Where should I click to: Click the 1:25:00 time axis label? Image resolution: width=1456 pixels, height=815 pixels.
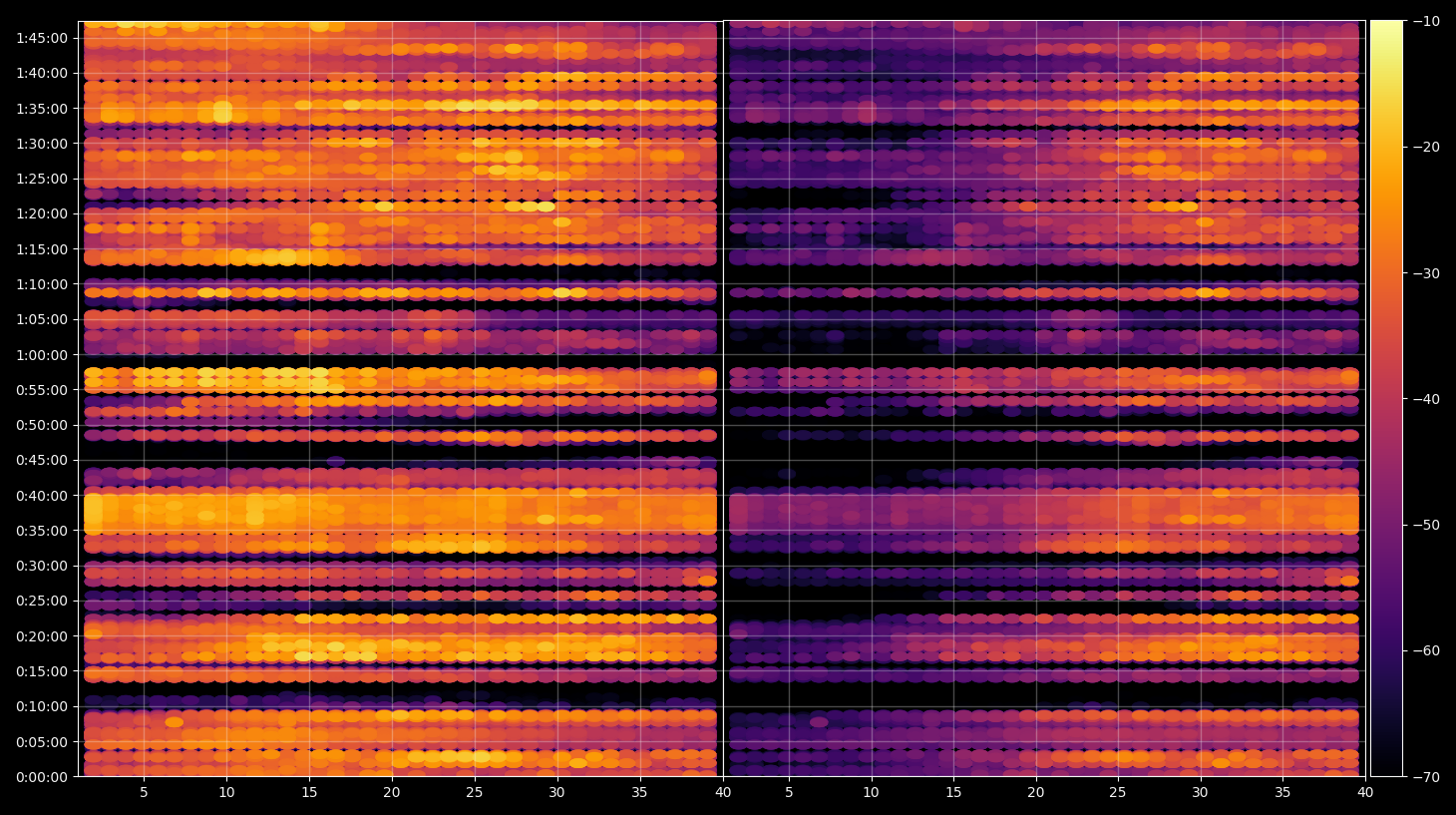coord(42,179)
